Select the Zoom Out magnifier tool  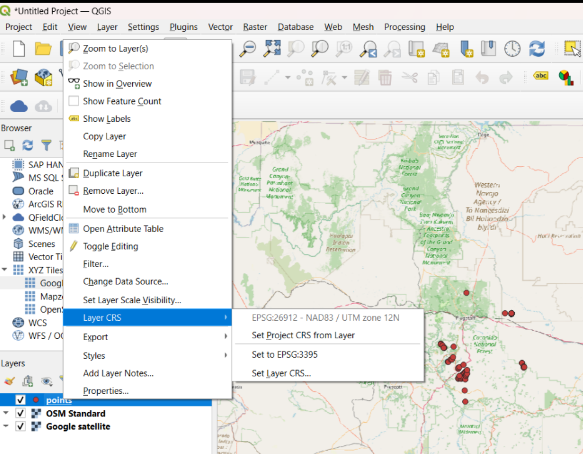coord(248,49)
